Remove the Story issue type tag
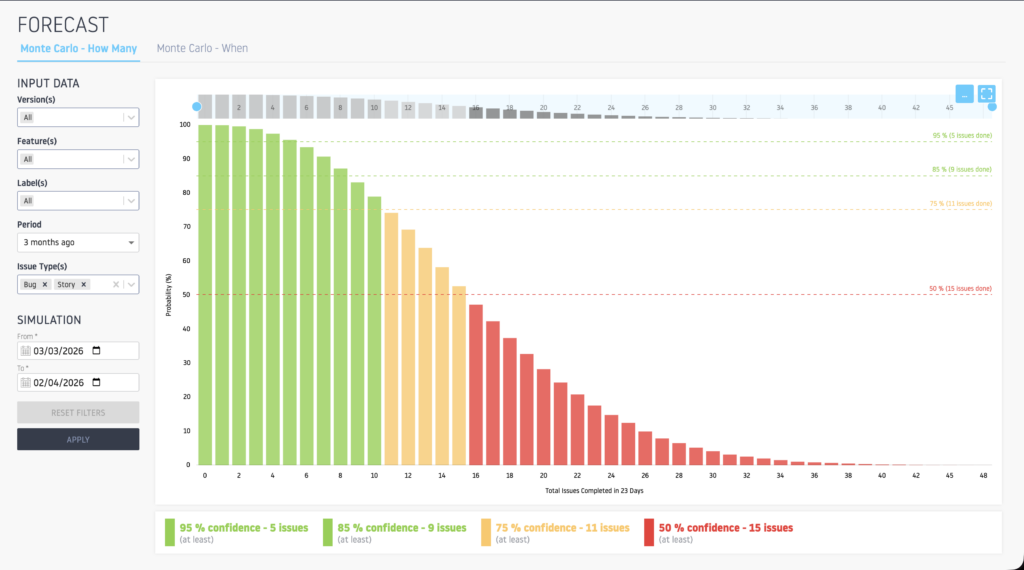This screenshot has width=1024, height=570. tap(84, 285)
